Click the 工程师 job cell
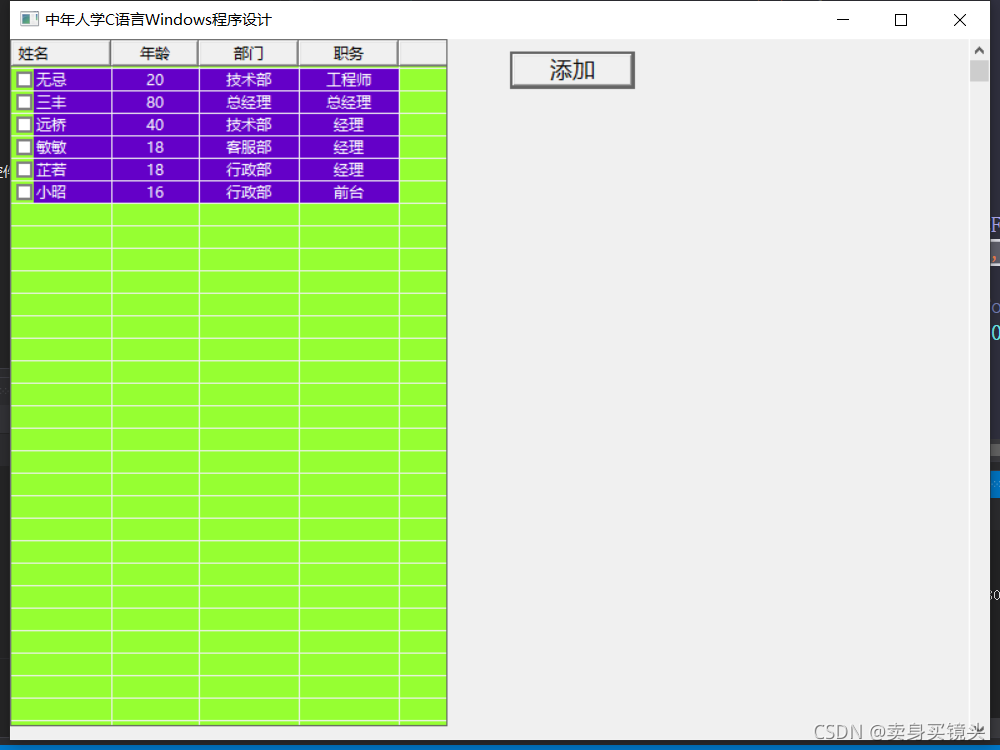The height and width of the screenshot is (750, 1000). (349, 80)
